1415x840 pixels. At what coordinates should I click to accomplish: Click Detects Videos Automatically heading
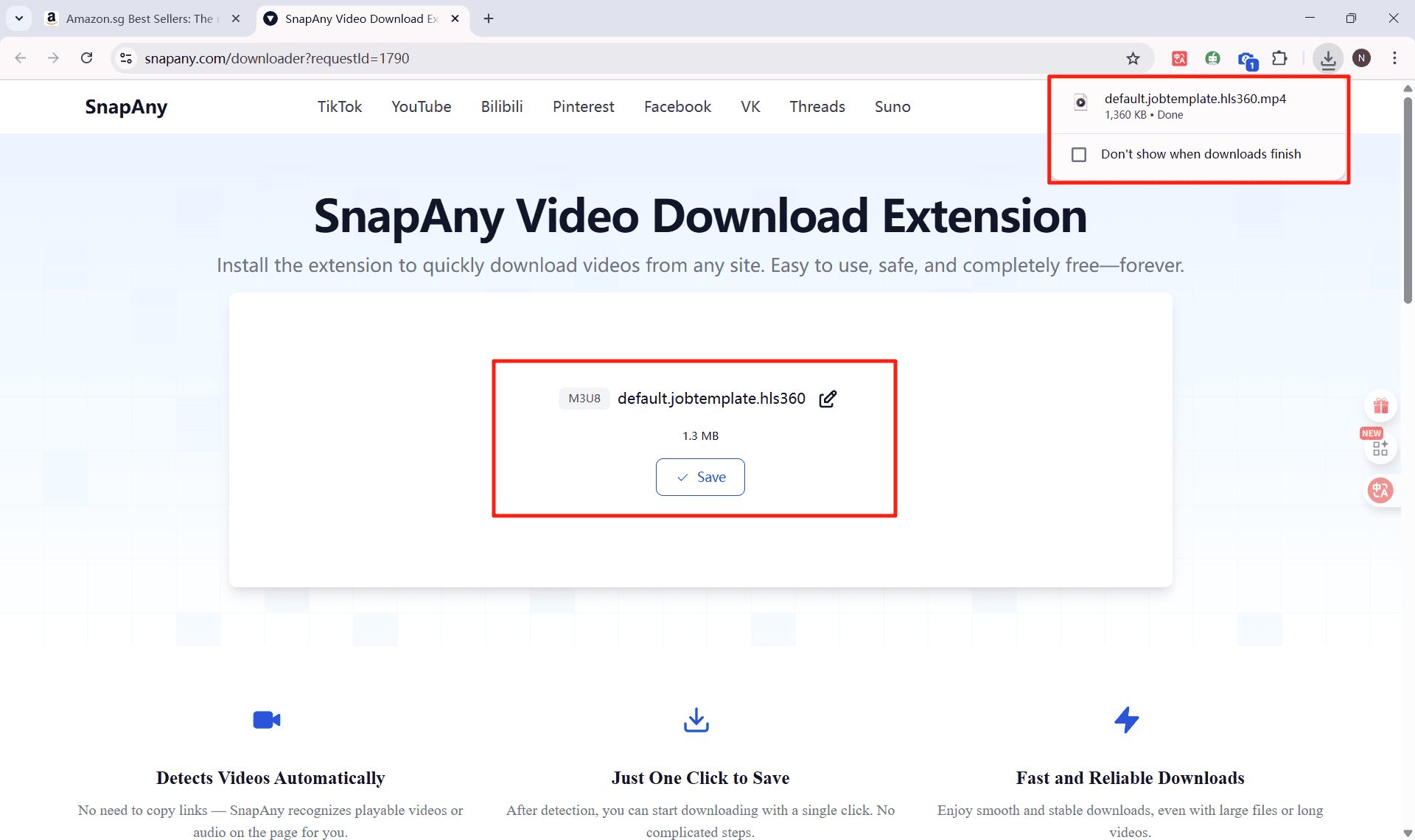tap(270, 778)
